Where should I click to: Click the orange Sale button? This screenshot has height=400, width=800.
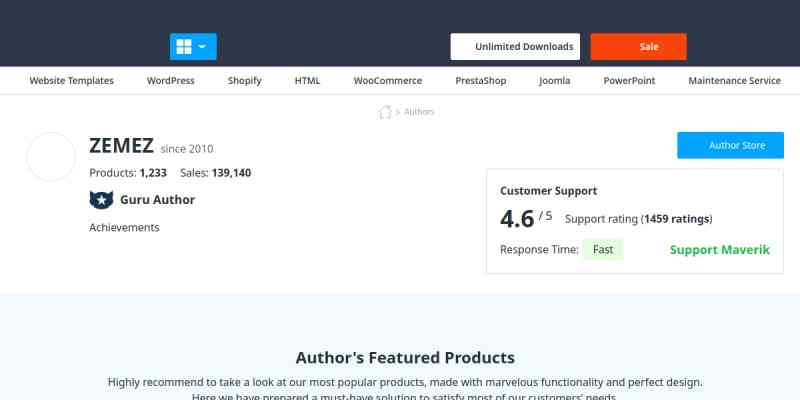coord(638,47)
